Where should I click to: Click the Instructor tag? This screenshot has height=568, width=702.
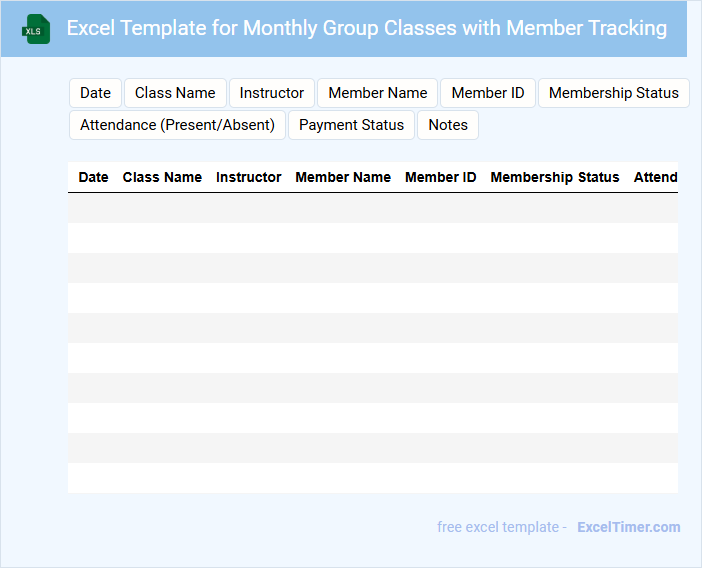pyautogui.click(x=272, y=93)
